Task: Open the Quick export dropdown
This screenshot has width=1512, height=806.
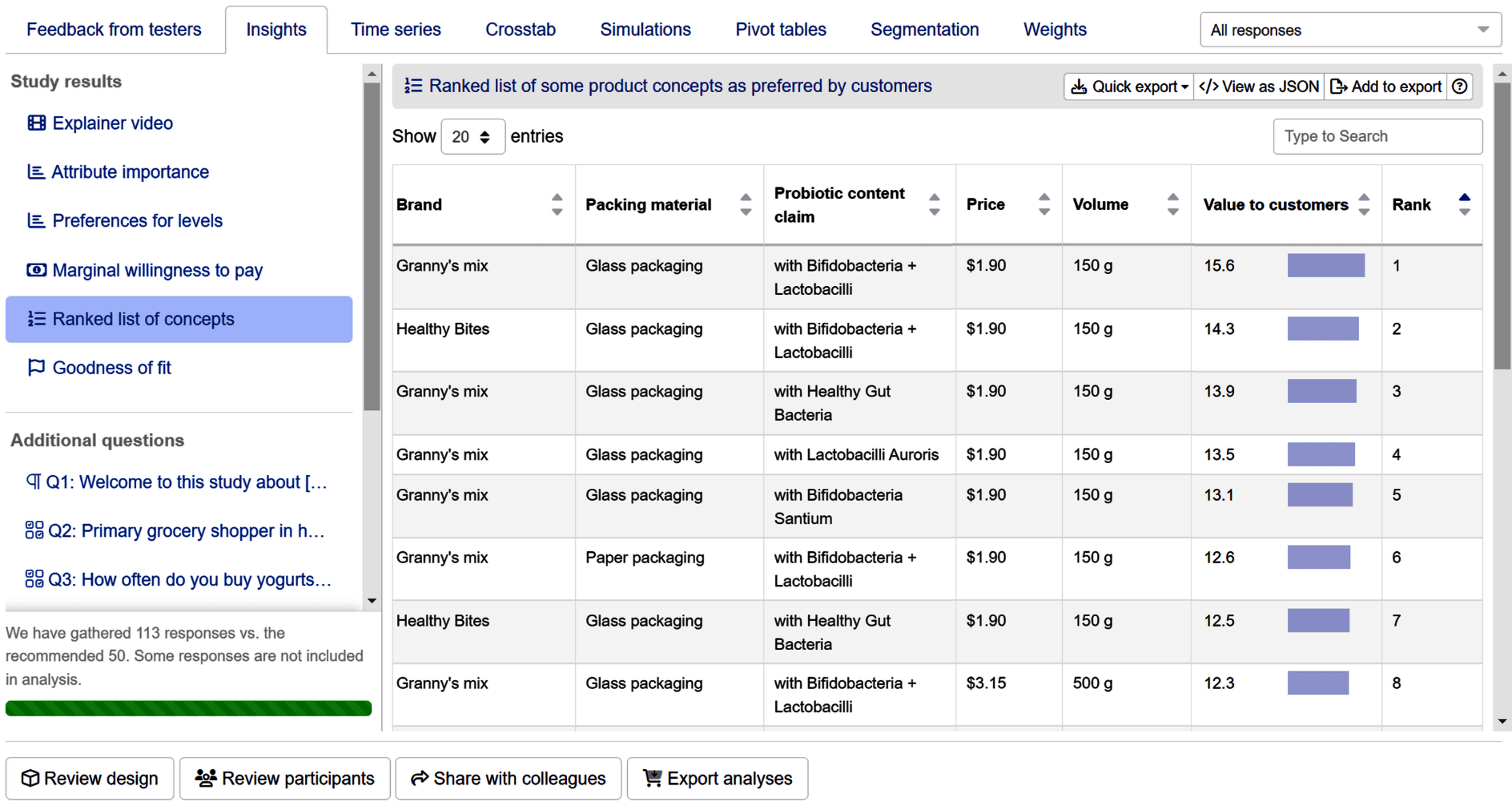Action: pos(1128,87)
